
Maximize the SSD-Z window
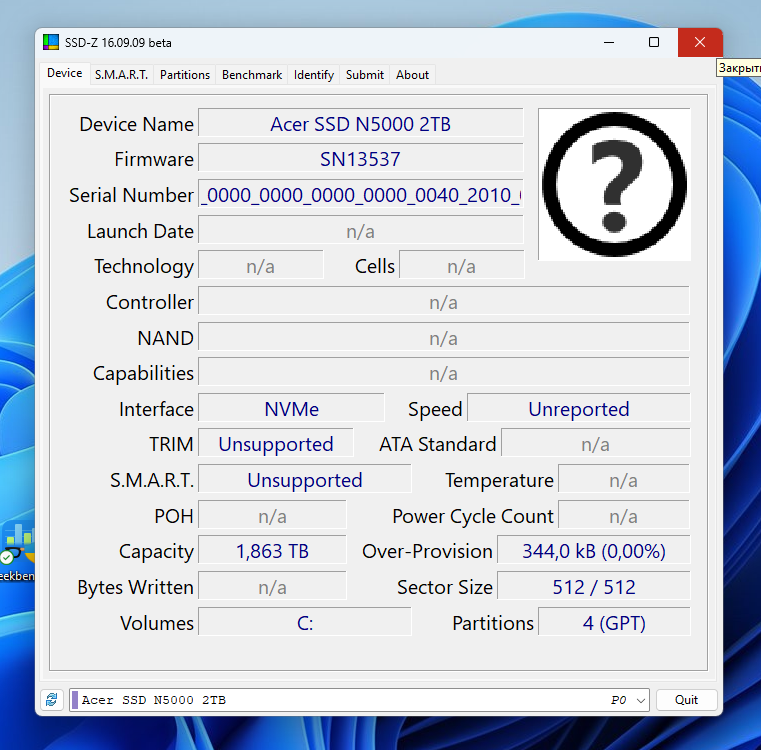pyautogui.click(x=654, y=43)
